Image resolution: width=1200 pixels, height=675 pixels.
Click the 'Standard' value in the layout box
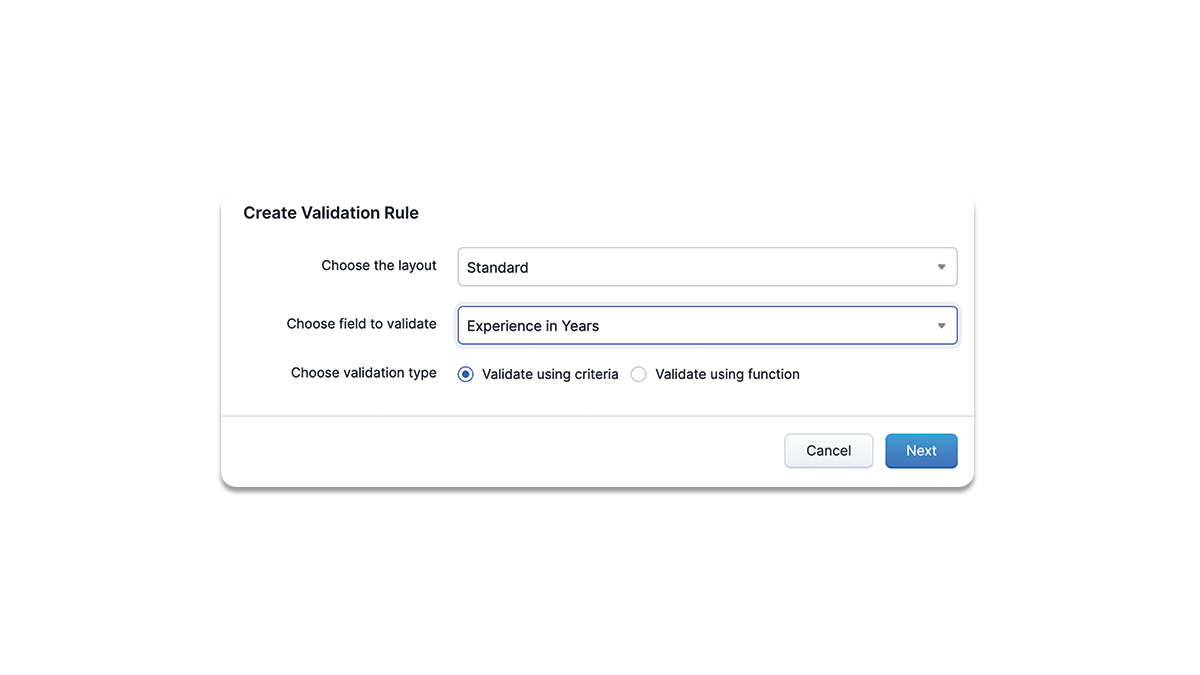point(498,268)
